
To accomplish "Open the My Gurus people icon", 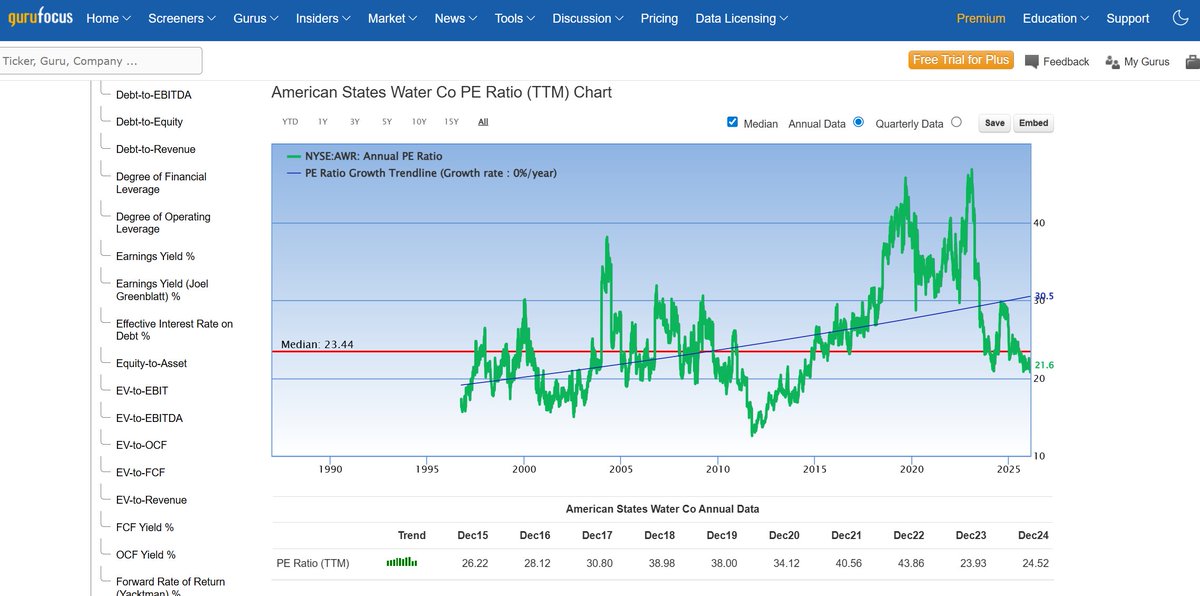I will click(x=1112, y=61).
